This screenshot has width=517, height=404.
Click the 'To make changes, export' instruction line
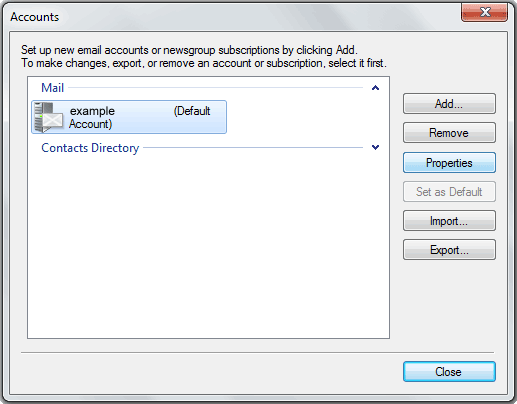(204, 63)
